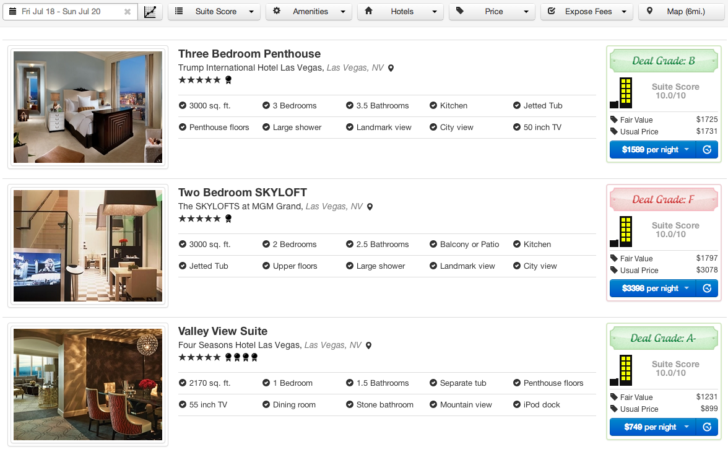The image size is (728, 452).
Task: Open the Three Bedroom Penthouse title
Action: click(x=249, y=54)
